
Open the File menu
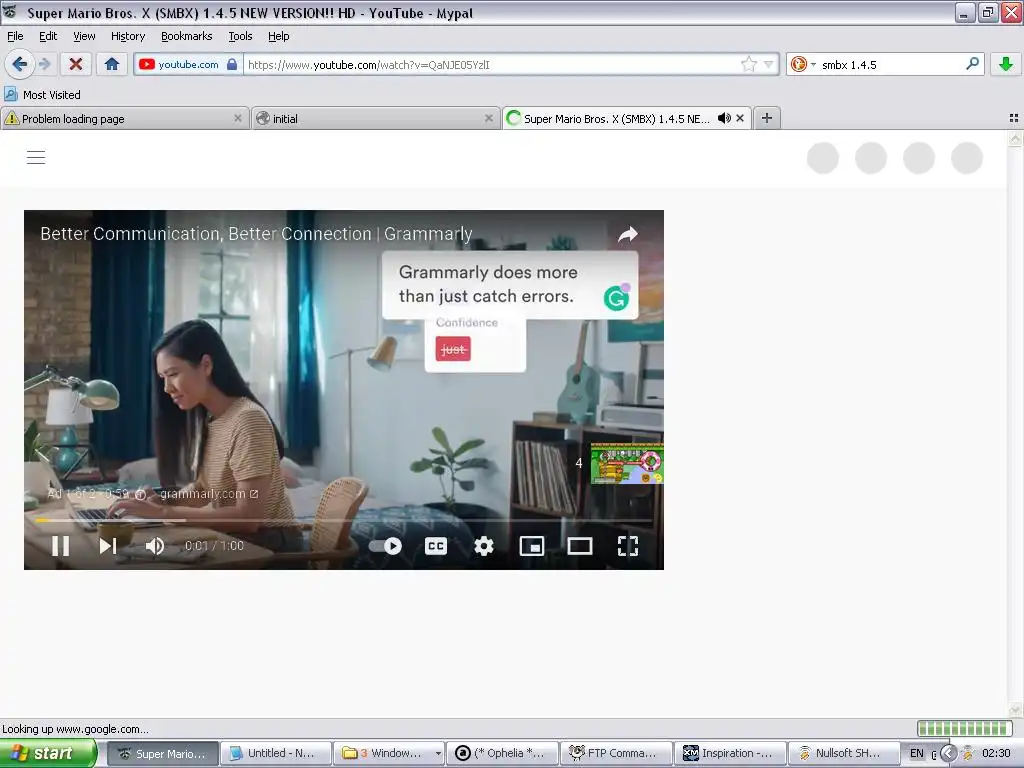tap(15, 36)
